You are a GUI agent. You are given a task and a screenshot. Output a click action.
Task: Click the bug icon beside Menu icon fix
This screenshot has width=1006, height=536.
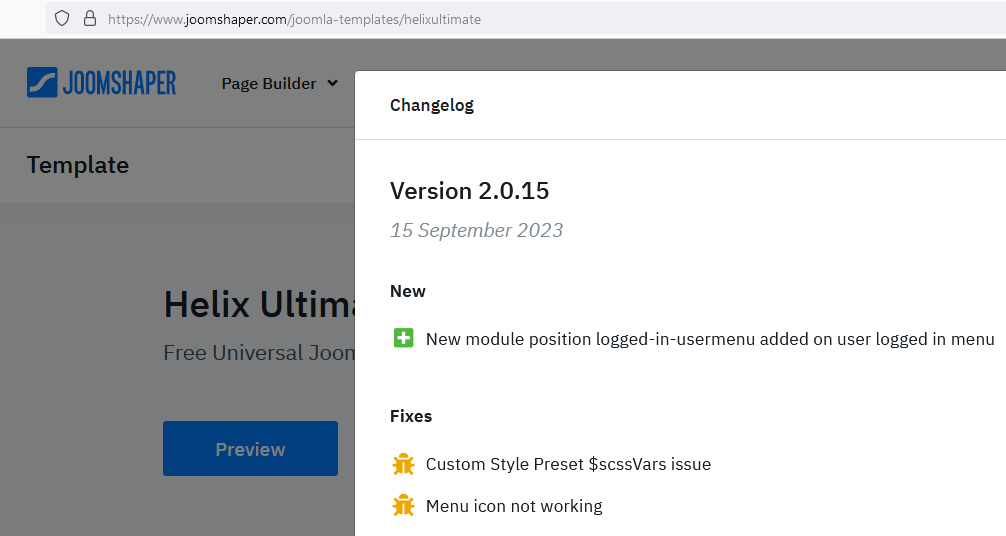click(403, 506)
